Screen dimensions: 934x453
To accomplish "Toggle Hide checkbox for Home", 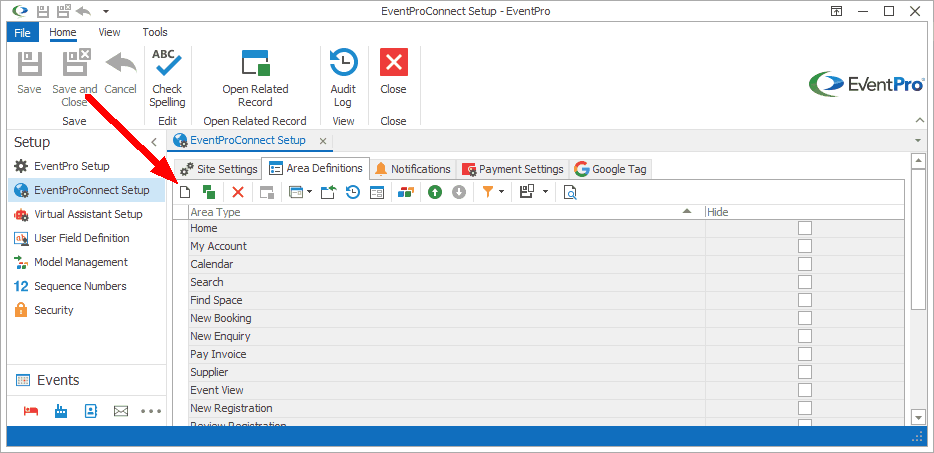I will 805,228.
